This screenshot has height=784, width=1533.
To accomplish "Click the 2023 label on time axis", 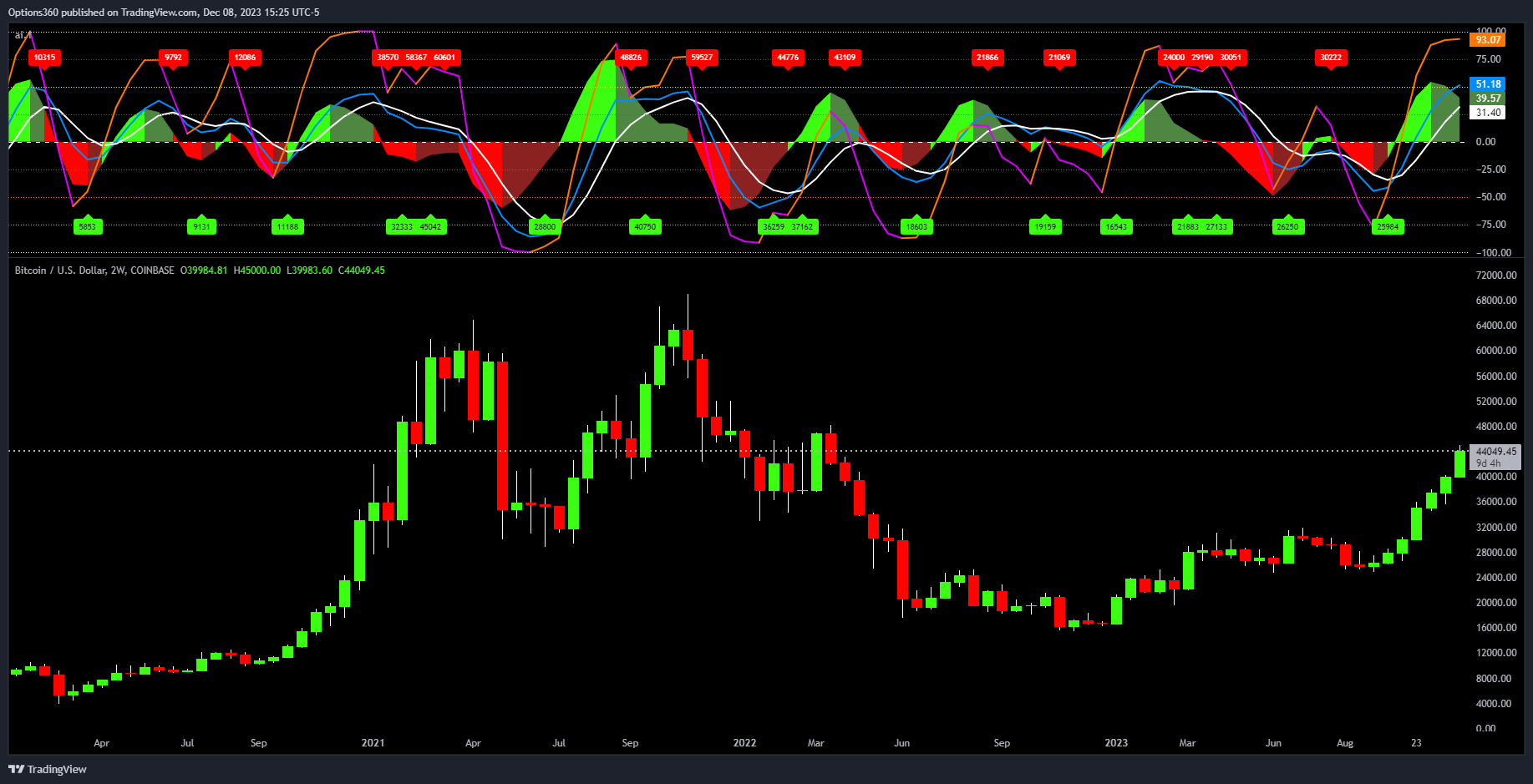I will click(x=1116, y=742).
